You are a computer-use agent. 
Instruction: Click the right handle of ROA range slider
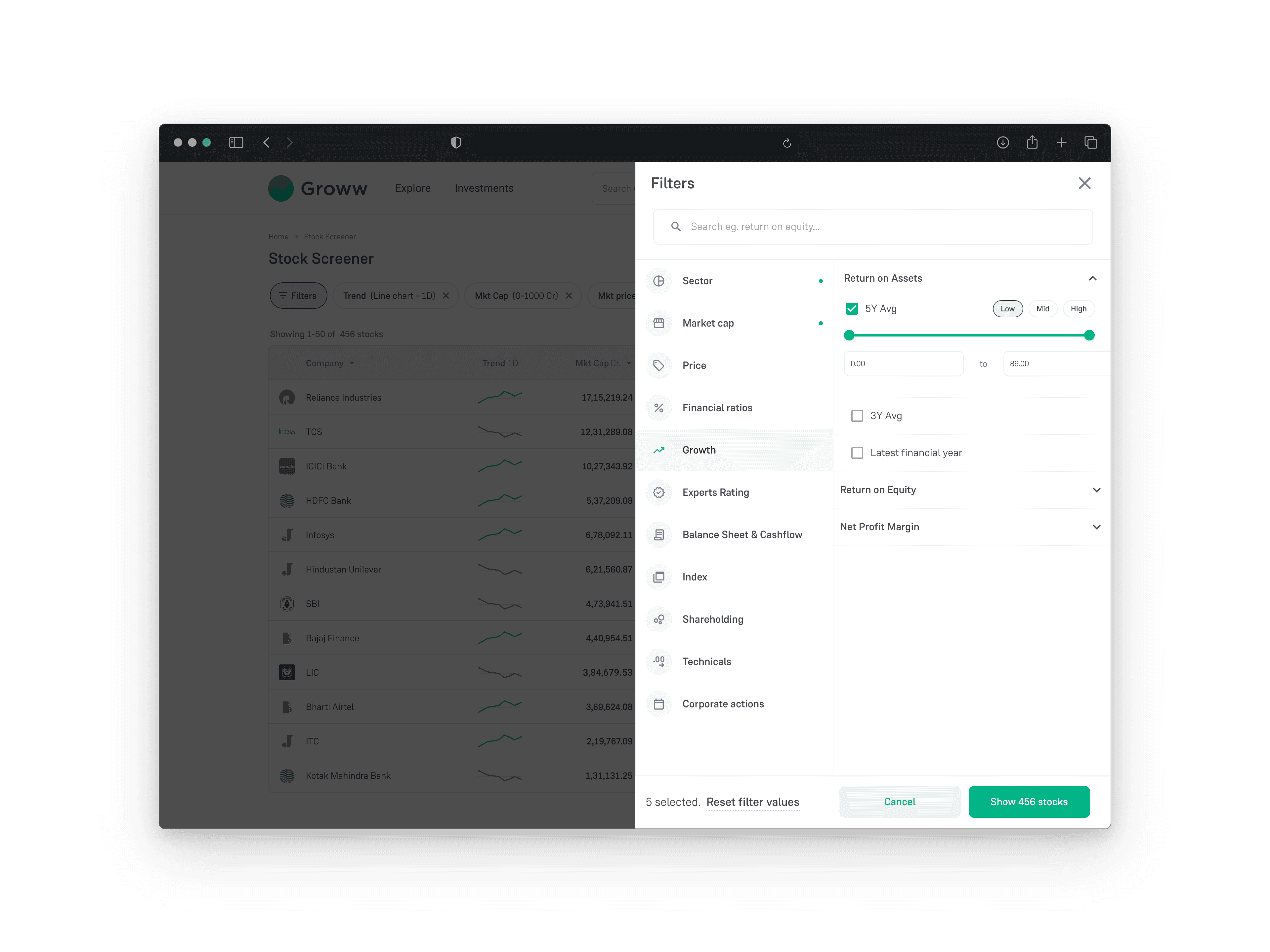[x=1088, y=335]
